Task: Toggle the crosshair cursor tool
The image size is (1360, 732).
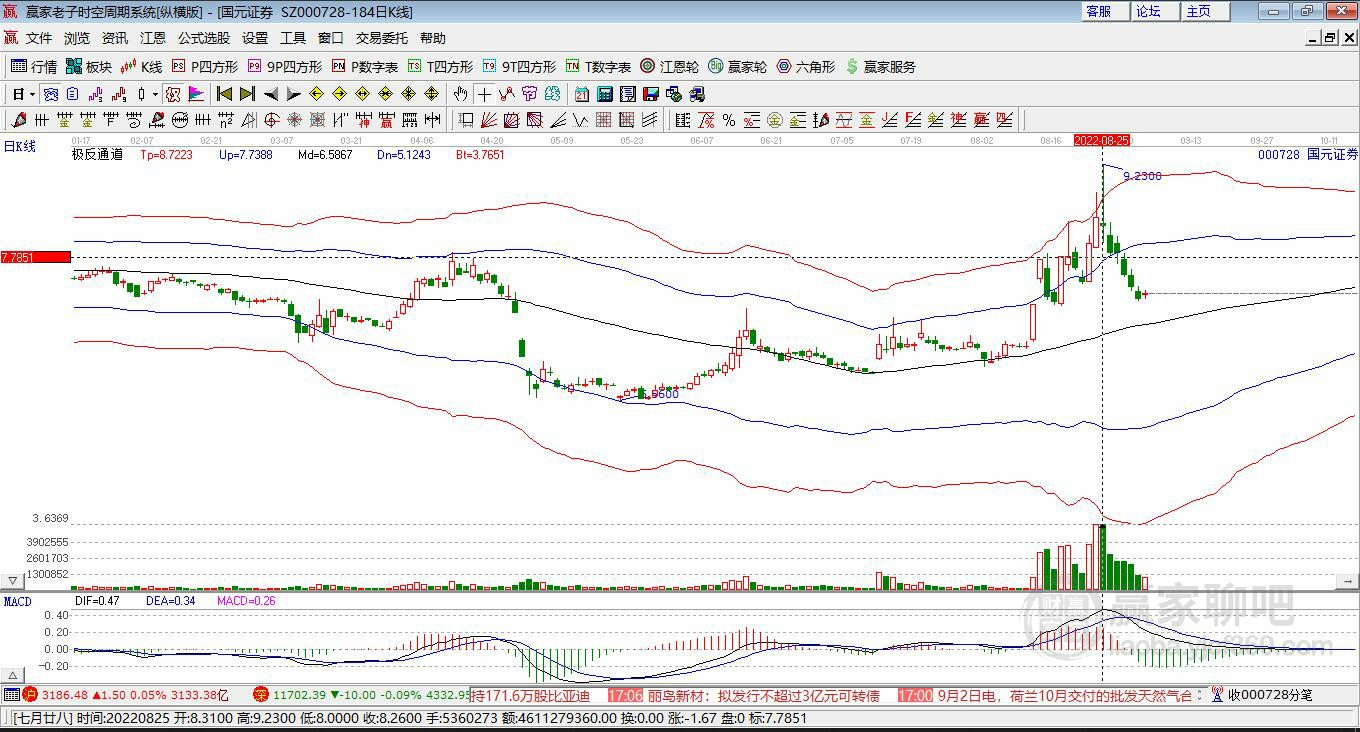Action: coord(484,94)
